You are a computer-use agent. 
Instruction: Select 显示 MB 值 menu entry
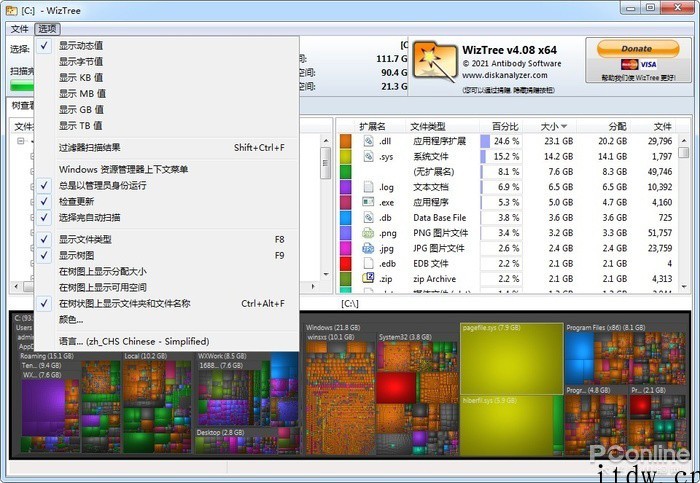tap(166, 94)
